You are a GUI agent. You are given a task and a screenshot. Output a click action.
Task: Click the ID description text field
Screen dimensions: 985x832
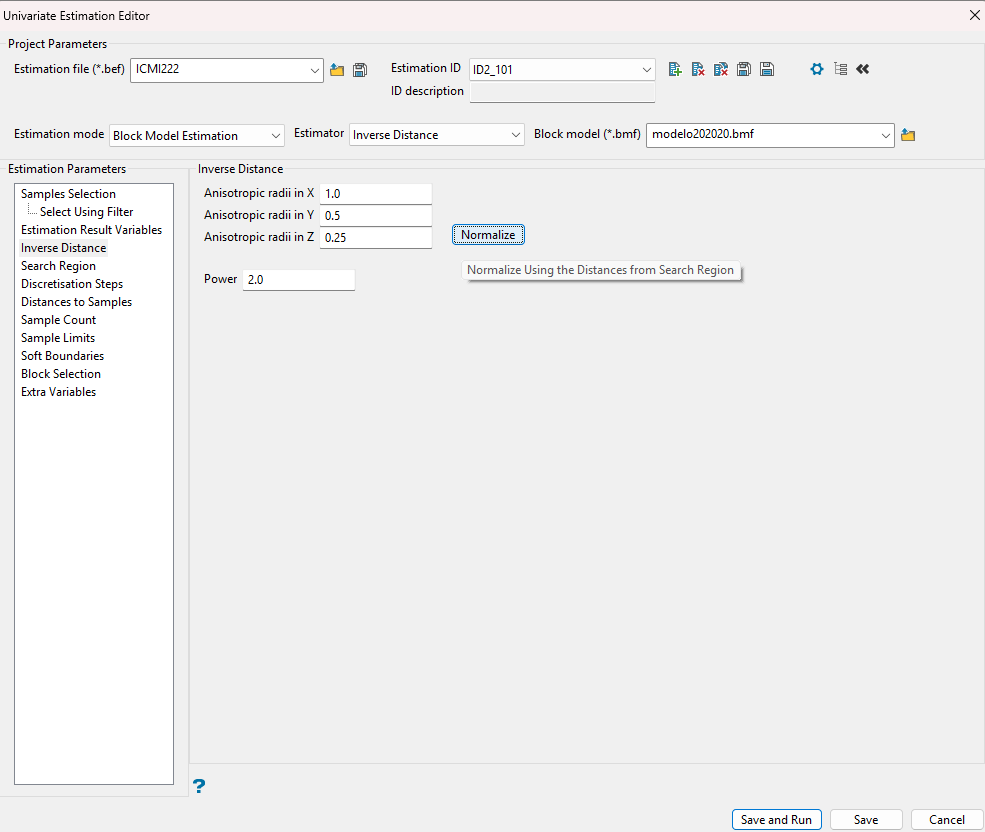[562, 92]
